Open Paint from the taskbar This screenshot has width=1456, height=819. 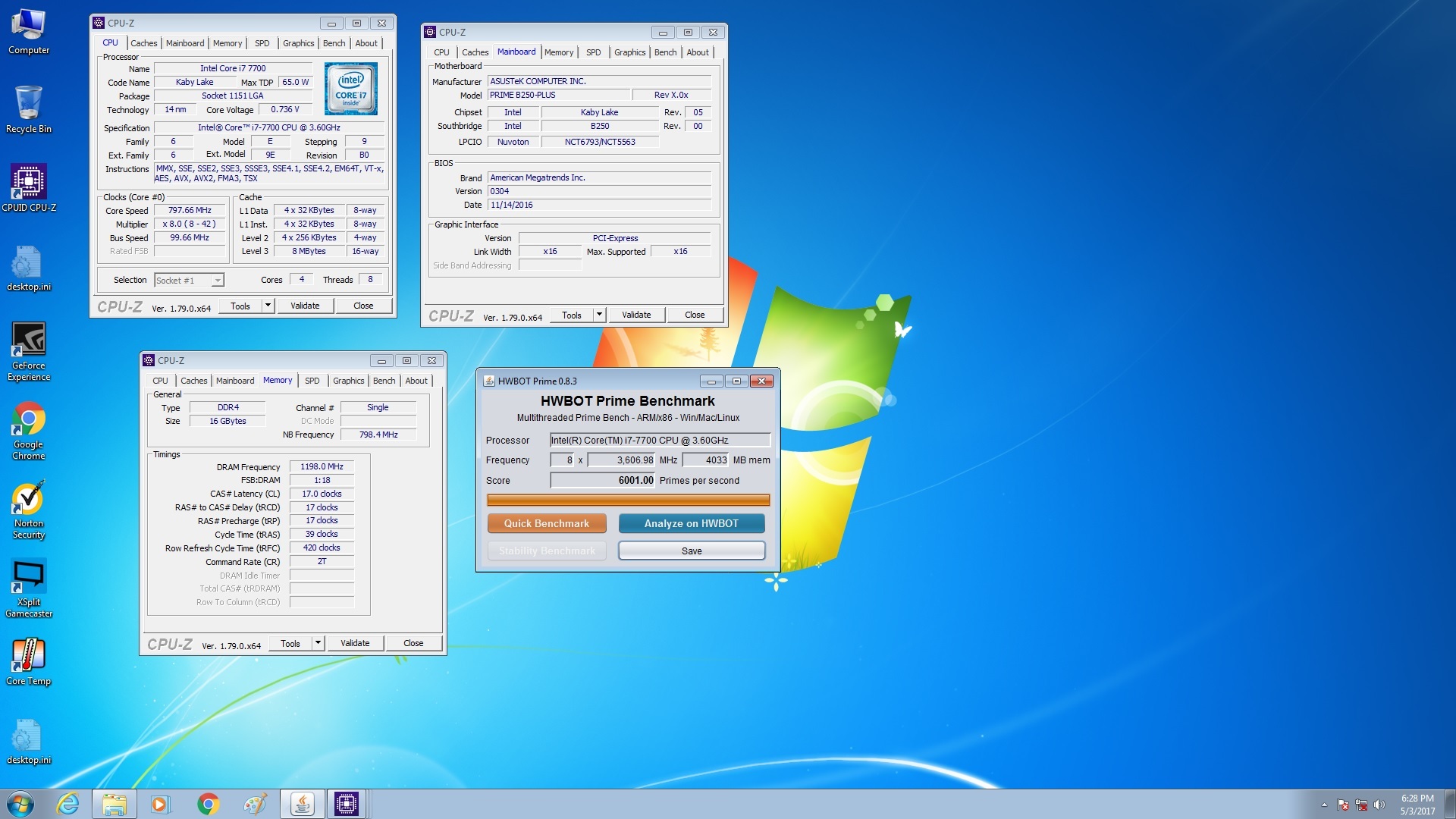click(x=255, y=804)
